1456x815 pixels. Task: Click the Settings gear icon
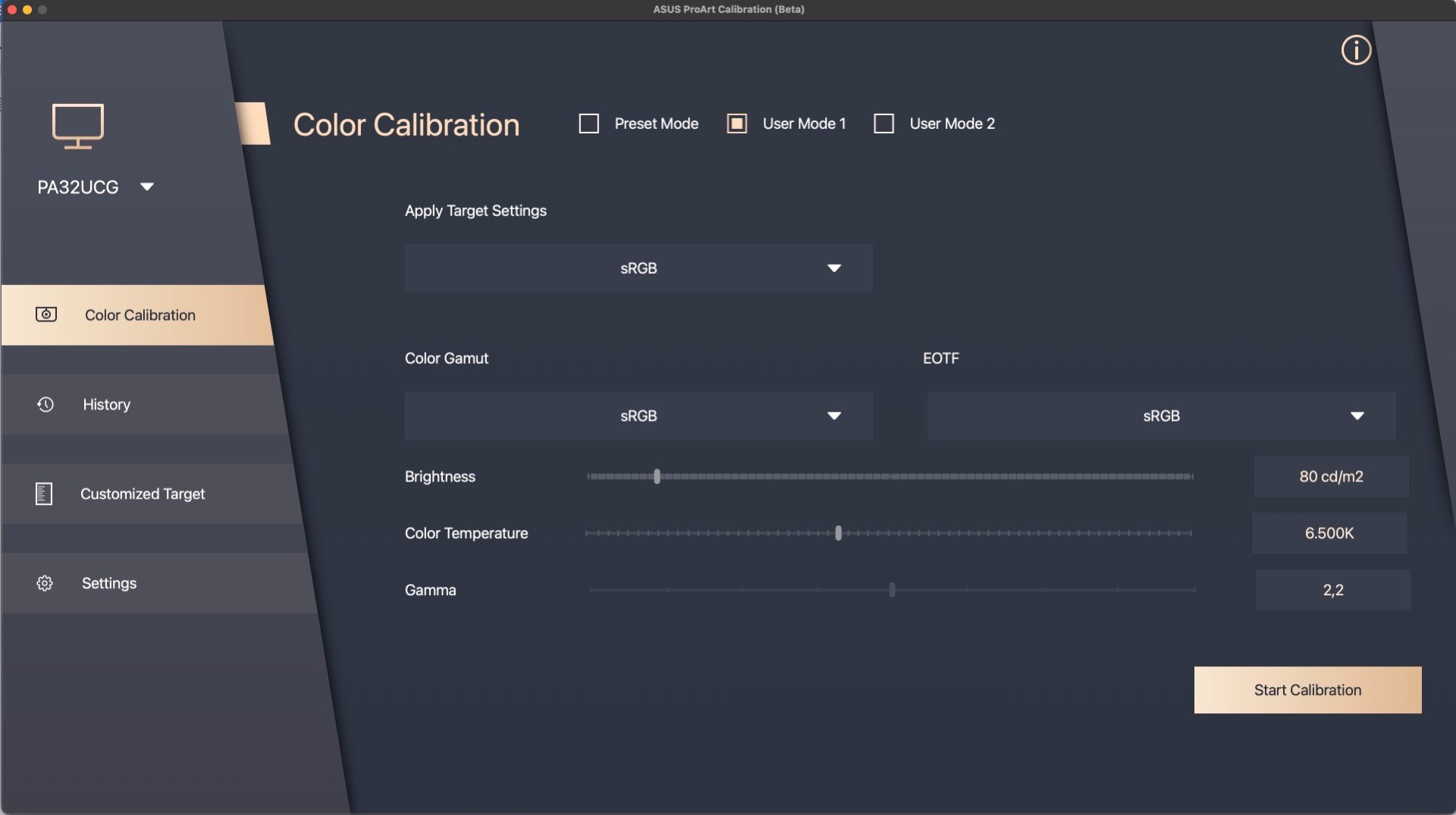(45, 583)
